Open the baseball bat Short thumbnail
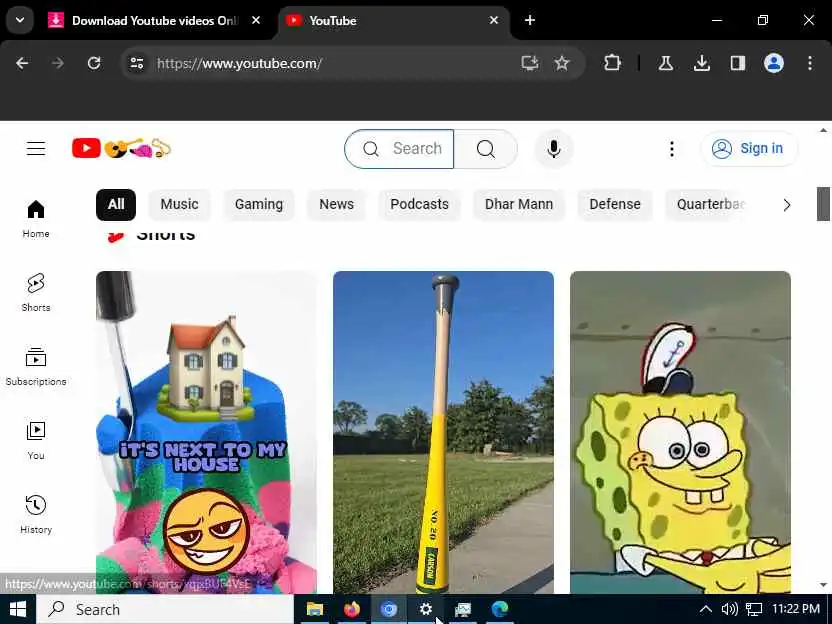832x624 pixels. point(443,432)
